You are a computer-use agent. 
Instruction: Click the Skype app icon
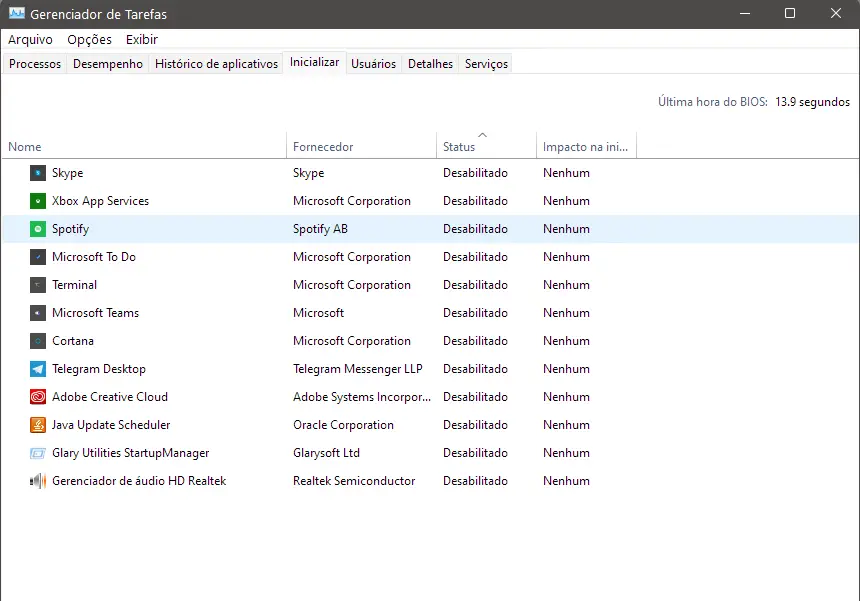38,173
